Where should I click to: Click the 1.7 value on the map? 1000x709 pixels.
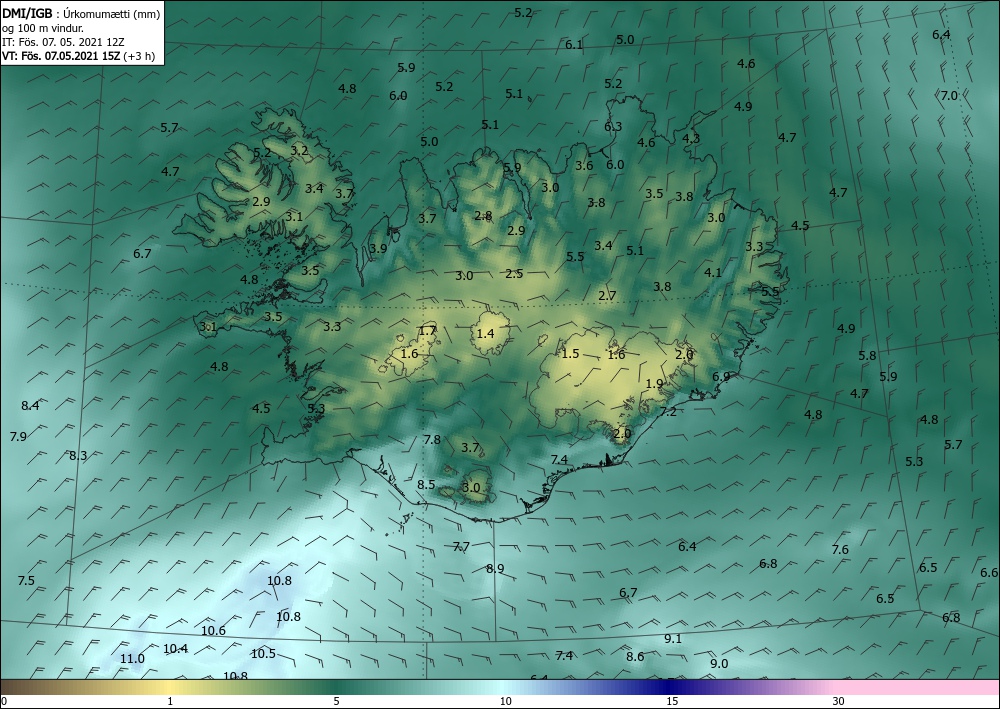point(427,330)
